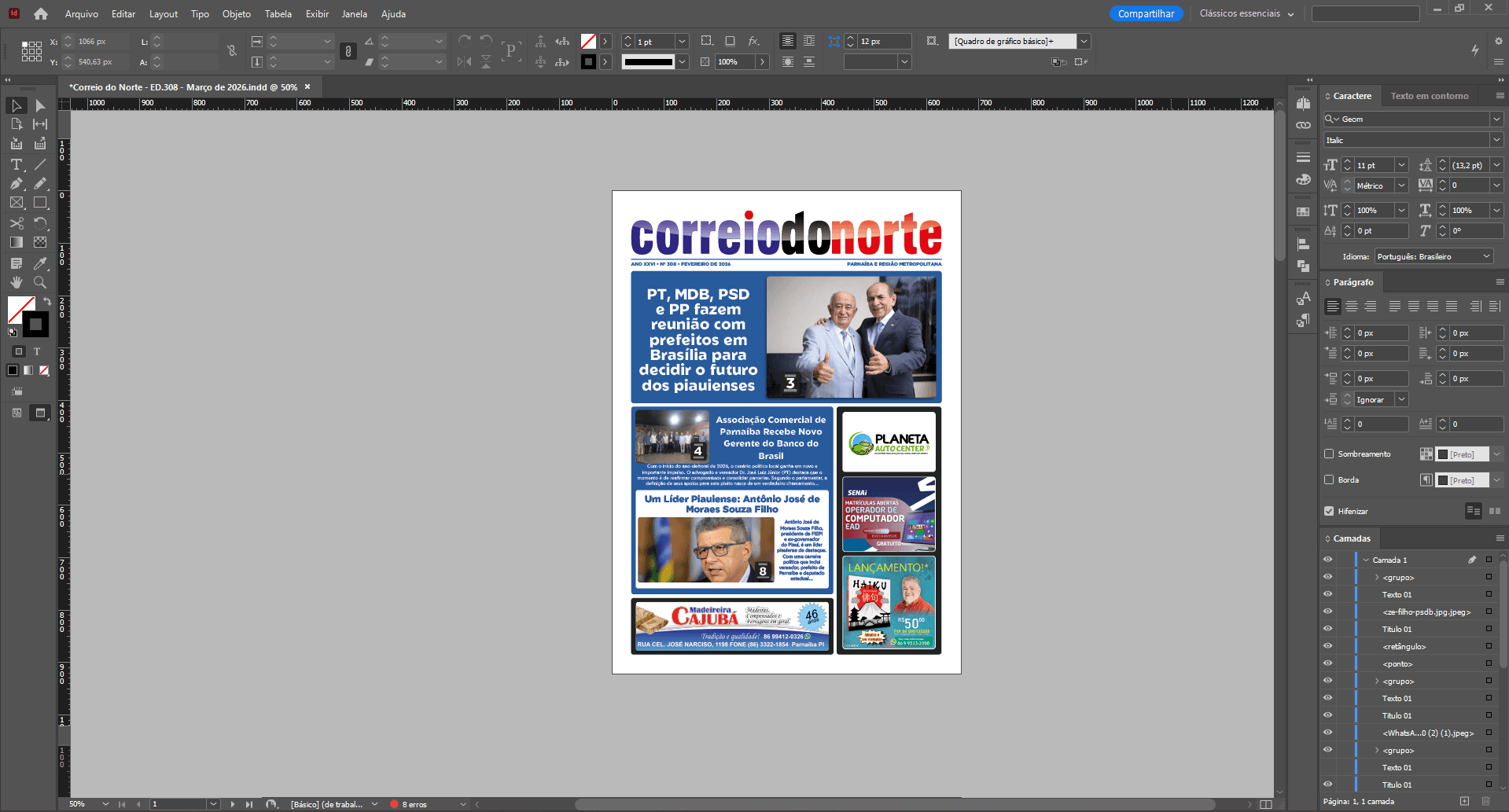The height and width of the screenshot is (812, 1509).
Task: Open the font family Geom dropdown
Action: [1496, 119]
